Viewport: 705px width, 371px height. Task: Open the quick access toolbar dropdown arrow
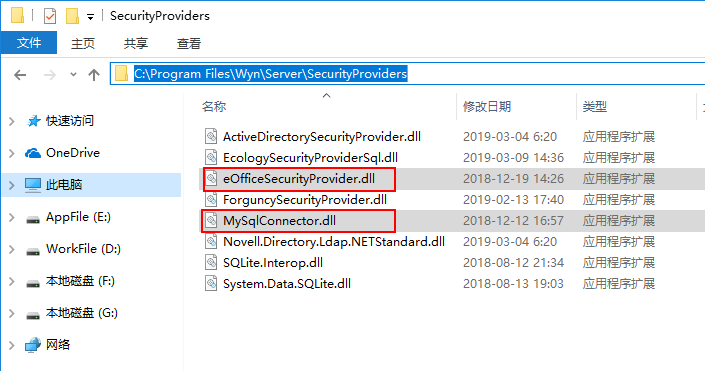click(90, 18)
